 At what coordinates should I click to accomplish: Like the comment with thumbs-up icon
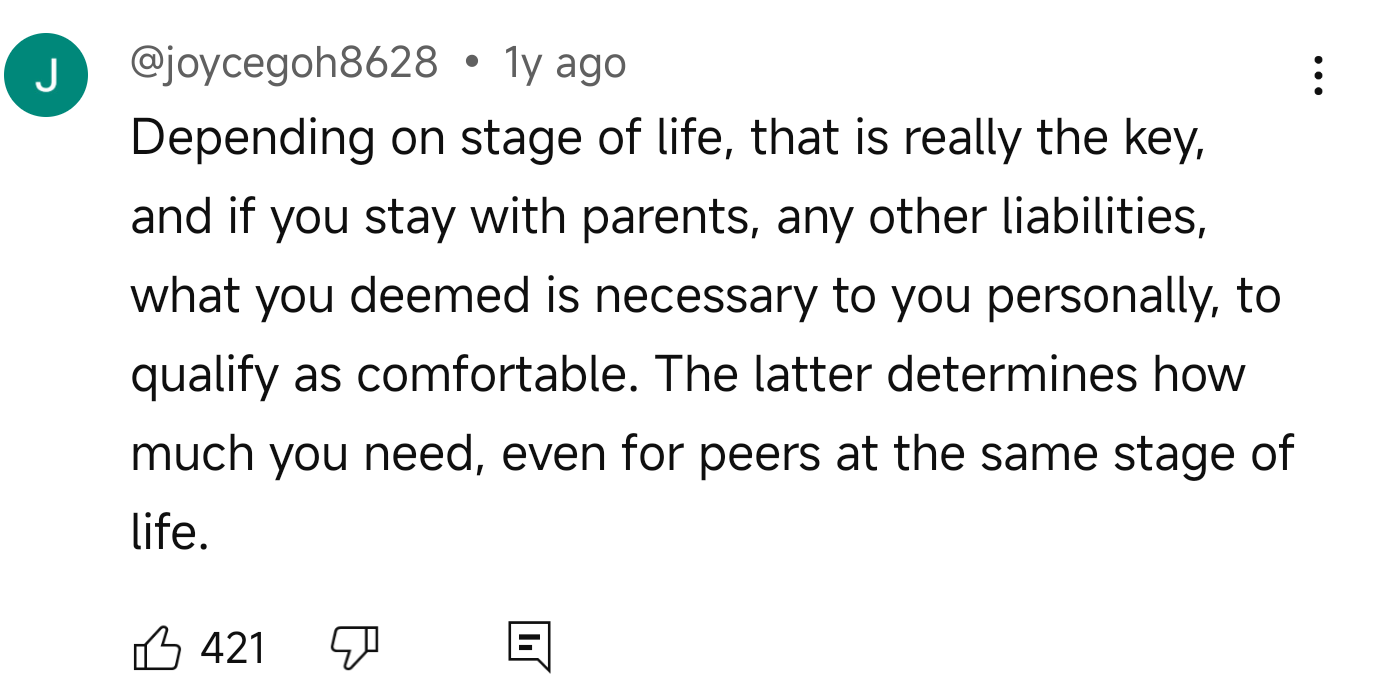click(x=156, y=647)
